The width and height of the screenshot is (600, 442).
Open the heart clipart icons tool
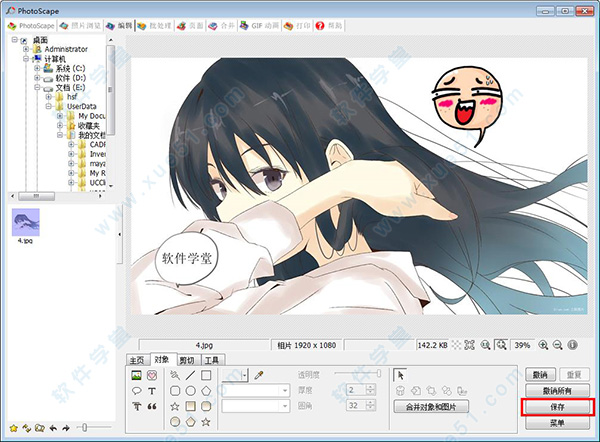pos(152,375)
